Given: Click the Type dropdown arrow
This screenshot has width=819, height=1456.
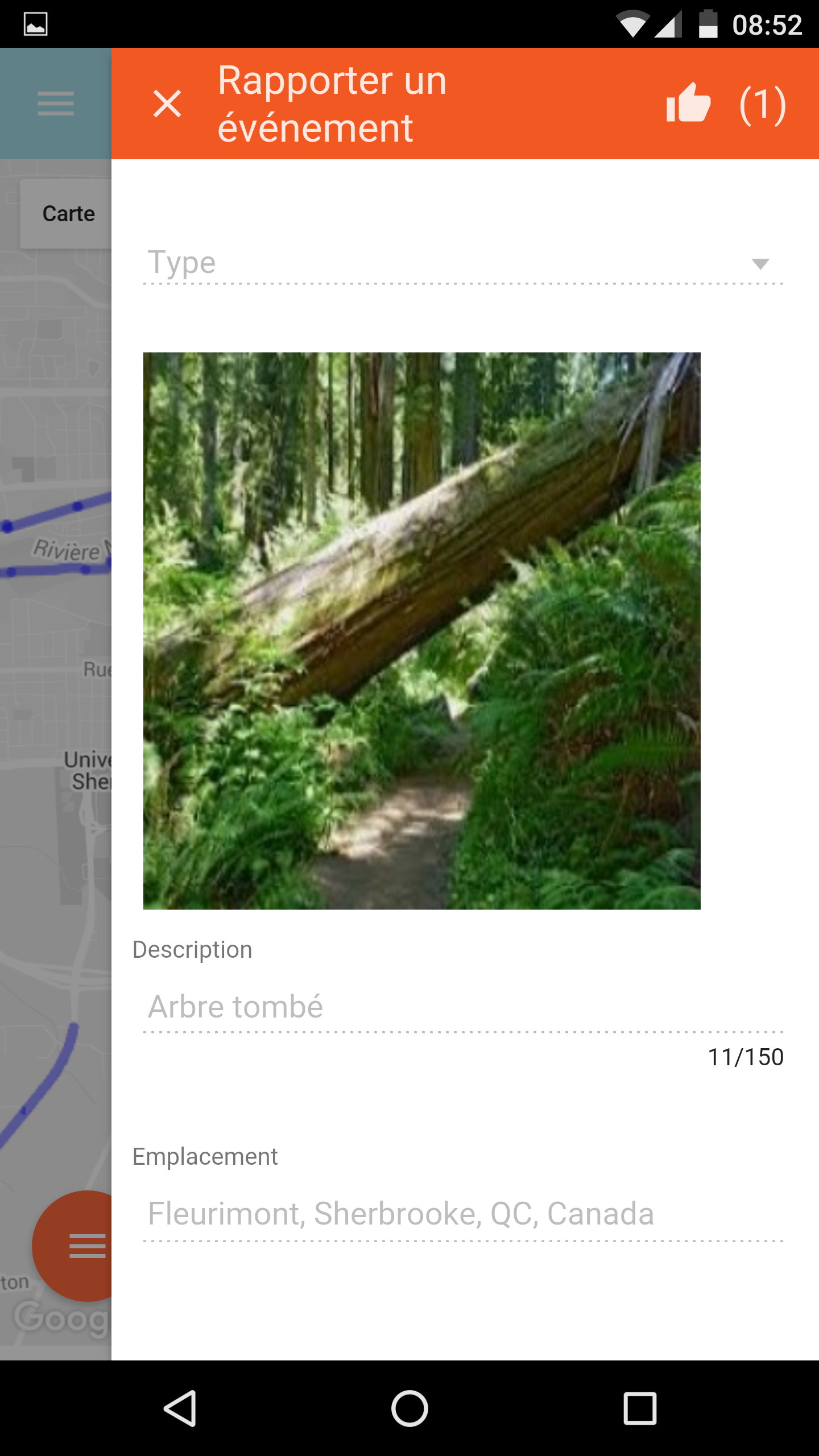Looking at the screenshot, I should (x=760, y=264).
